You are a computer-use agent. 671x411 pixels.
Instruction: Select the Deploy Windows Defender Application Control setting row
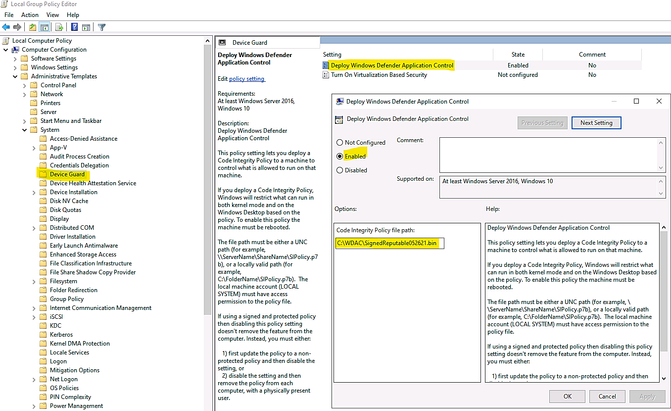[481, 66]
